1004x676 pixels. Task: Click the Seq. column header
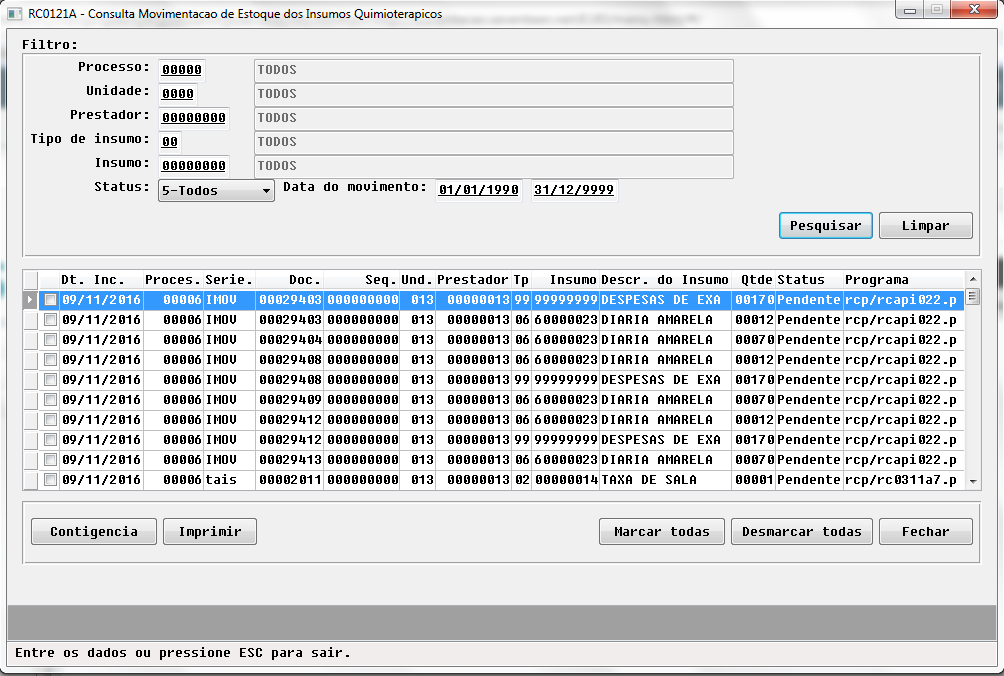pos(362,280)
